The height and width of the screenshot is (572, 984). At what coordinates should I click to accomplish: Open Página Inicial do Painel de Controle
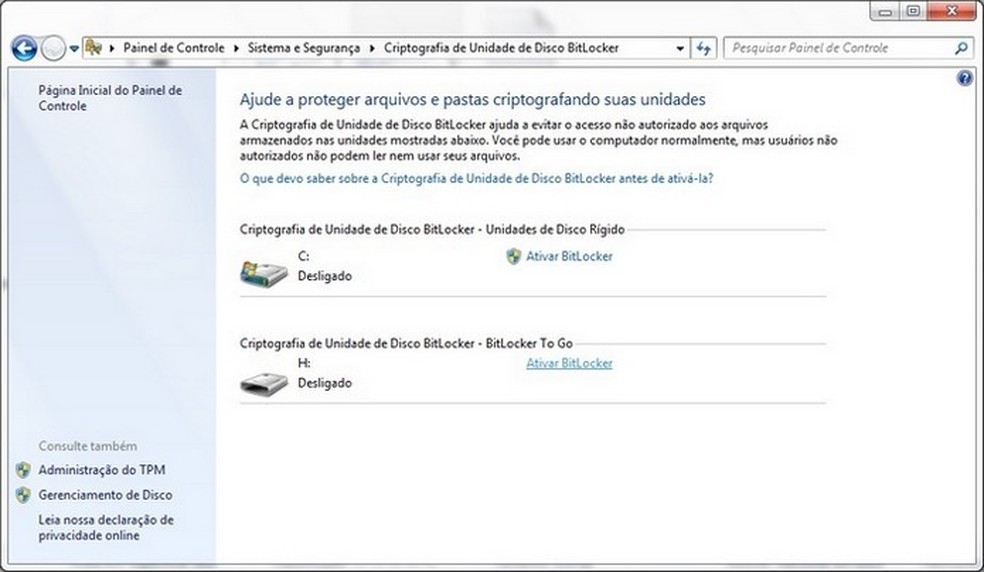click(x=110, y=98)
